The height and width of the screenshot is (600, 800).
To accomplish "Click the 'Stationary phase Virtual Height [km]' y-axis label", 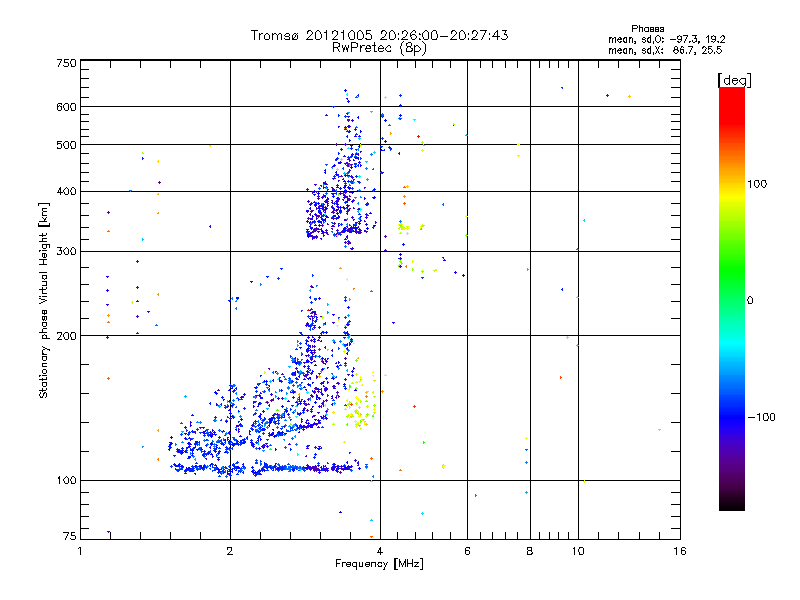I will click(43, 301).
